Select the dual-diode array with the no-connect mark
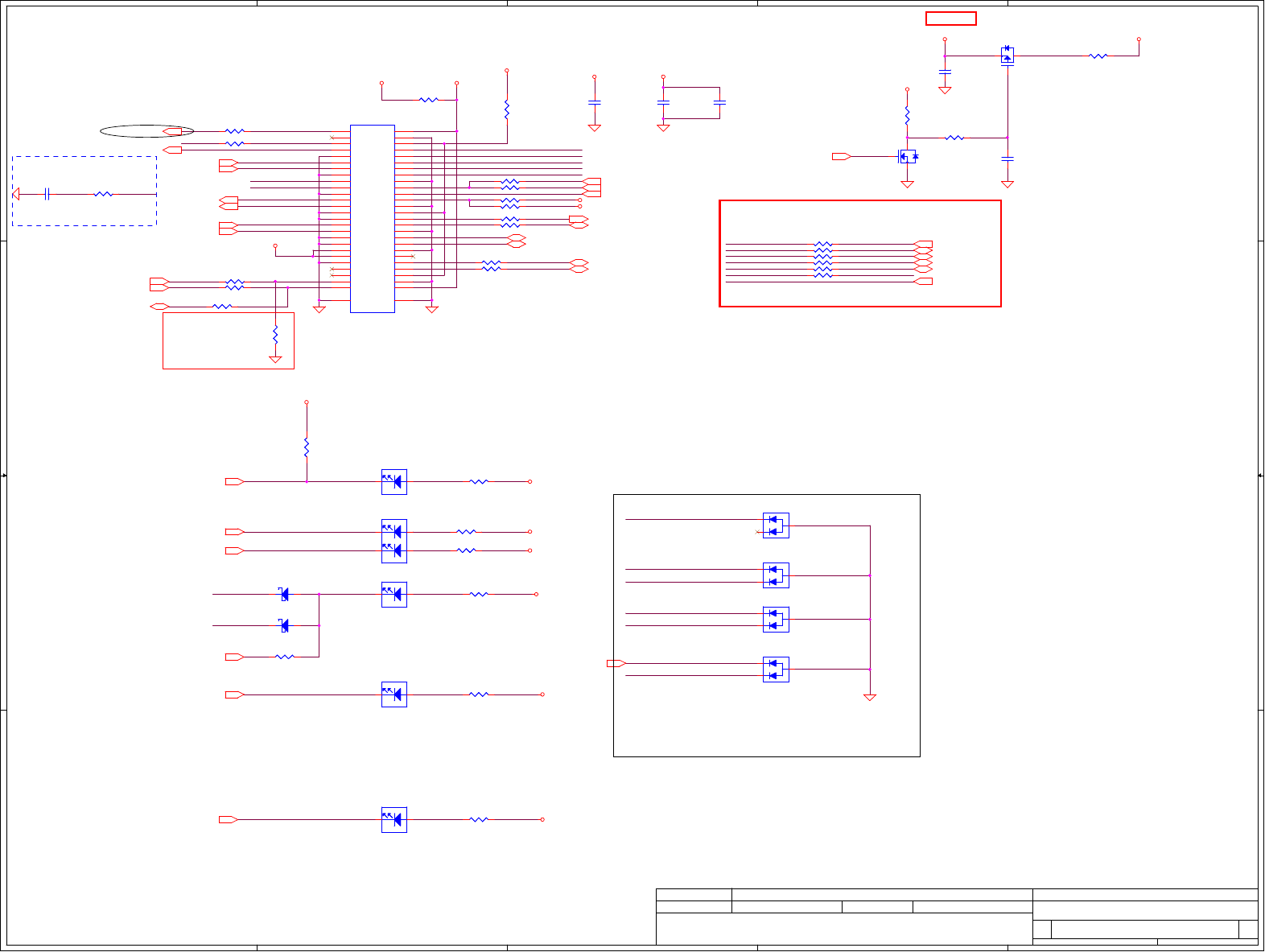 point(776,525)
